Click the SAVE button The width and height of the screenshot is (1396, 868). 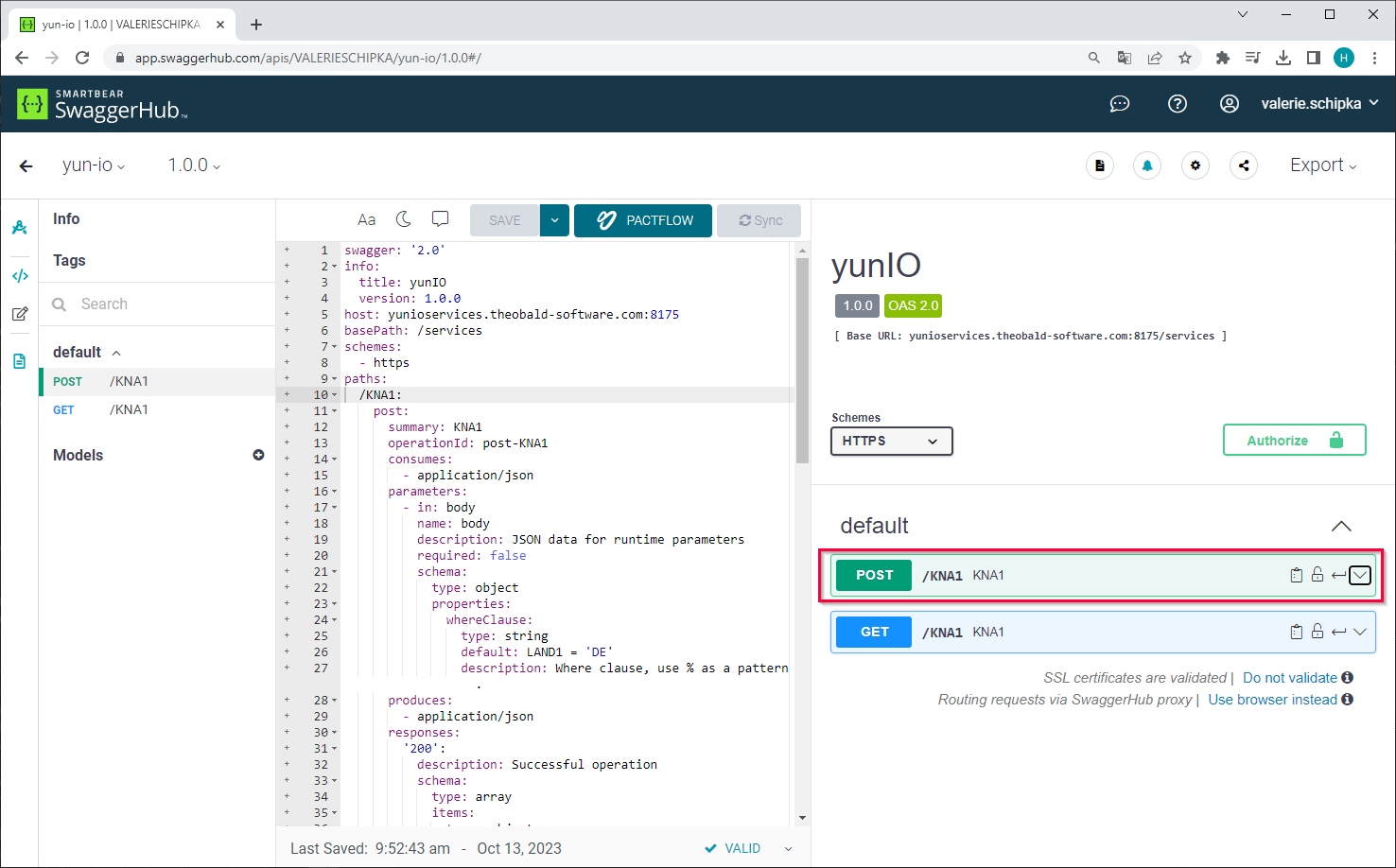(x=505, y=220)
